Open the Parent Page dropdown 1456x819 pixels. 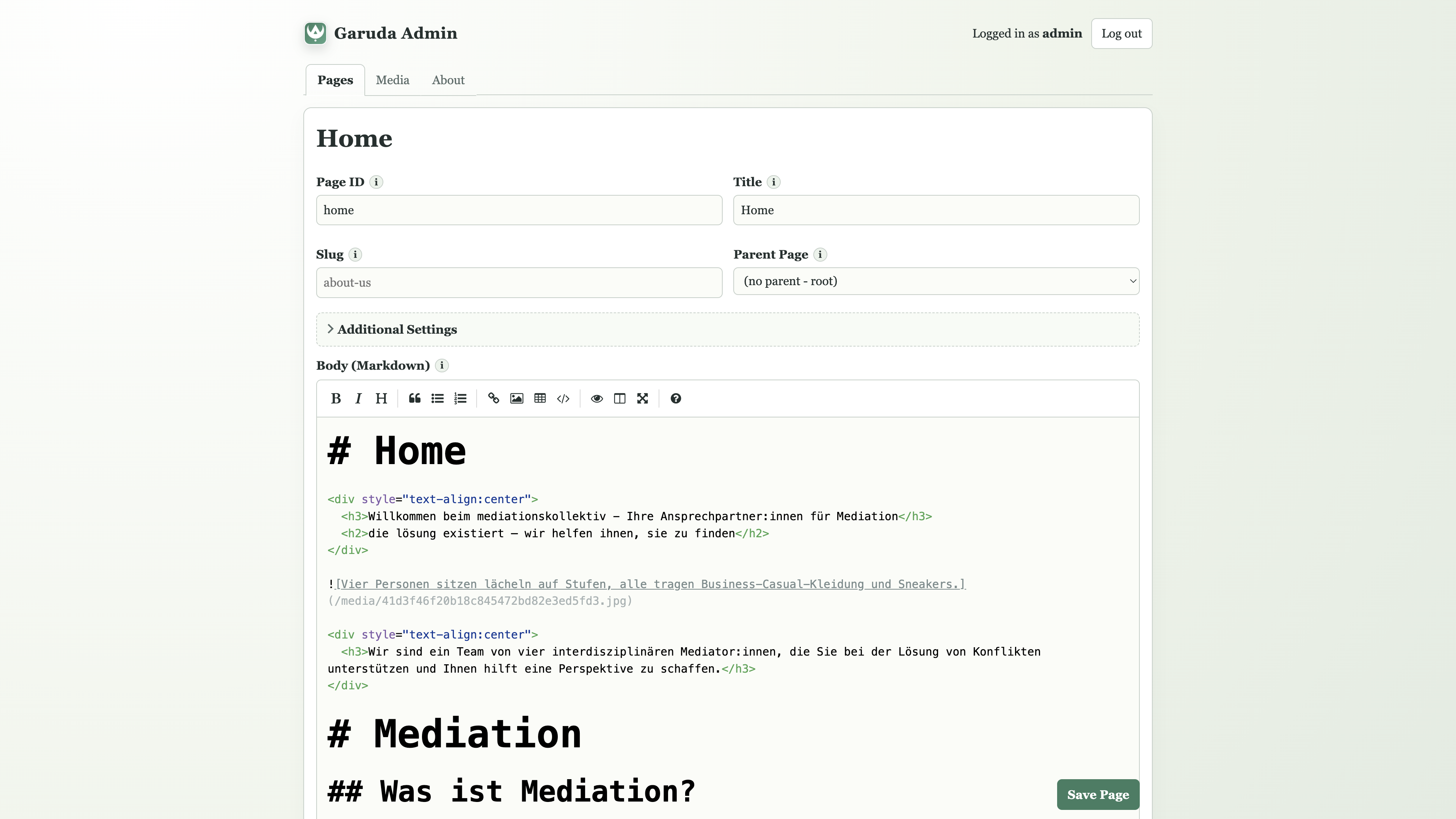936,281
